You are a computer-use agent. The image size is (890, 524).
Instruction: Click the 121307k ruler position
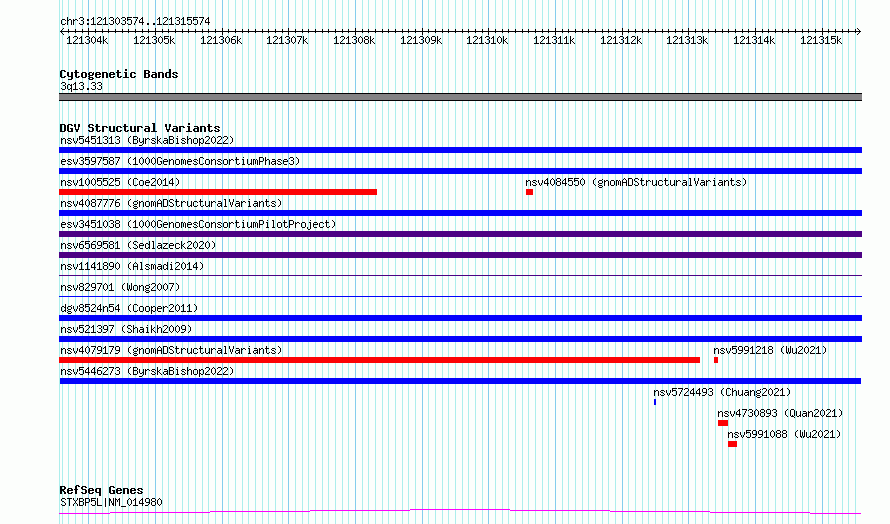click(287, 40)
